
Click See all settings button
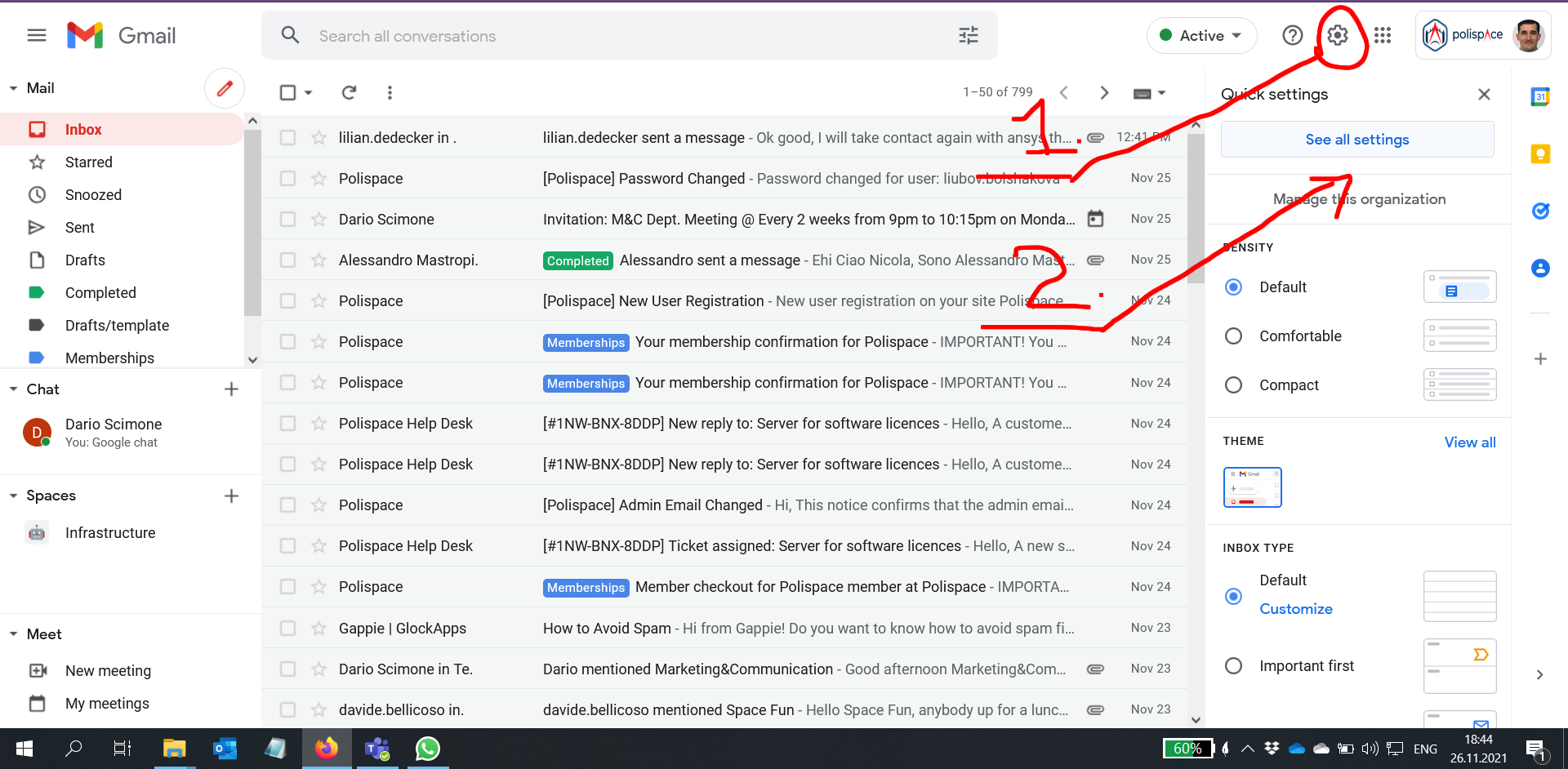[x=1357, y=140]
